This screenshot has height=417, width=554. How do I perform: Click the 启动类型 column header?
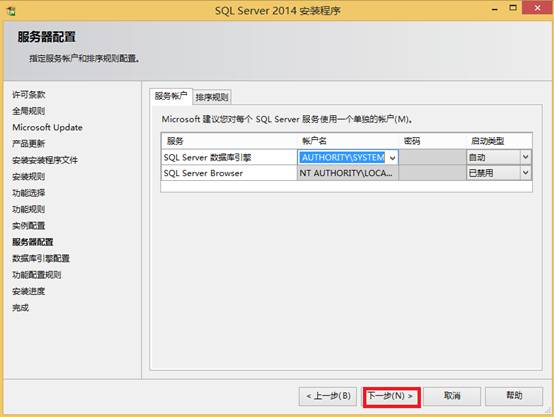[499, 141]
